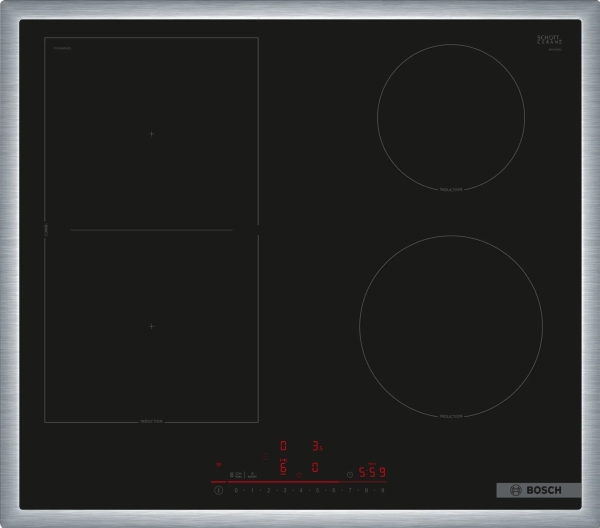This screenshot has height=528, width=600.
Task: Tap the flex zone divider line
Action: coord(151,230)
